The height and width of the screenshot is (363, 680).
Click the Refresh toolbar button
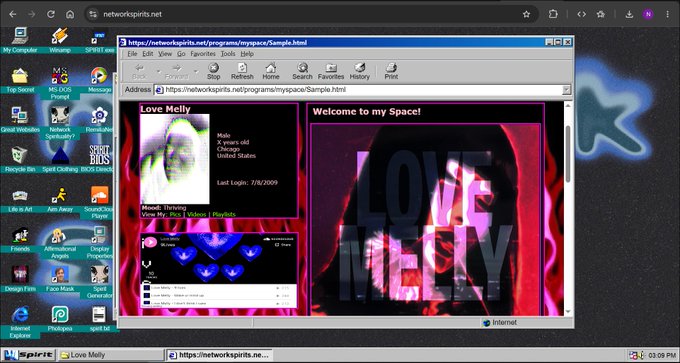242,72
